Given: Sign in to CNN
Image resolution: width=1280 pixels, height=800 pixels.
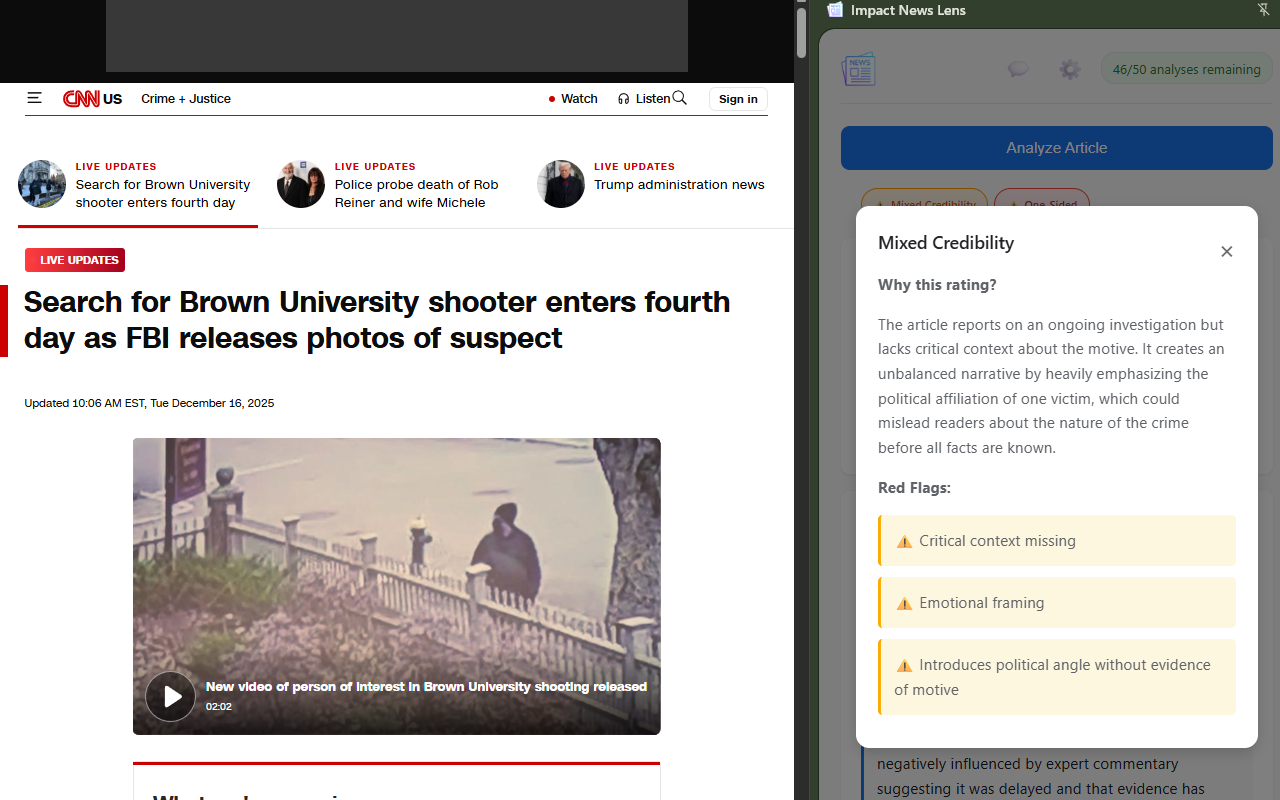Looking at the screenshot, I should coord(738,99).
